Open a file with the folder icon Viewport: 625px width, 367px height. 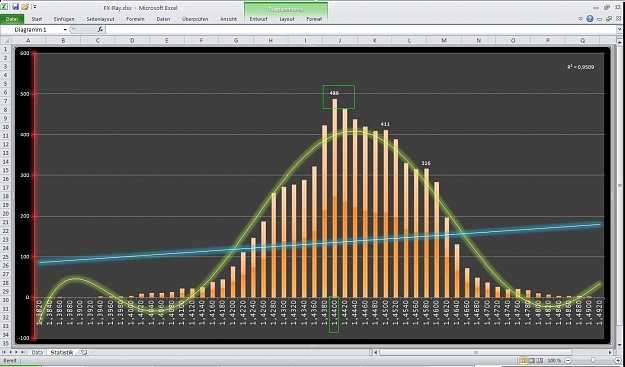[25, 7]
